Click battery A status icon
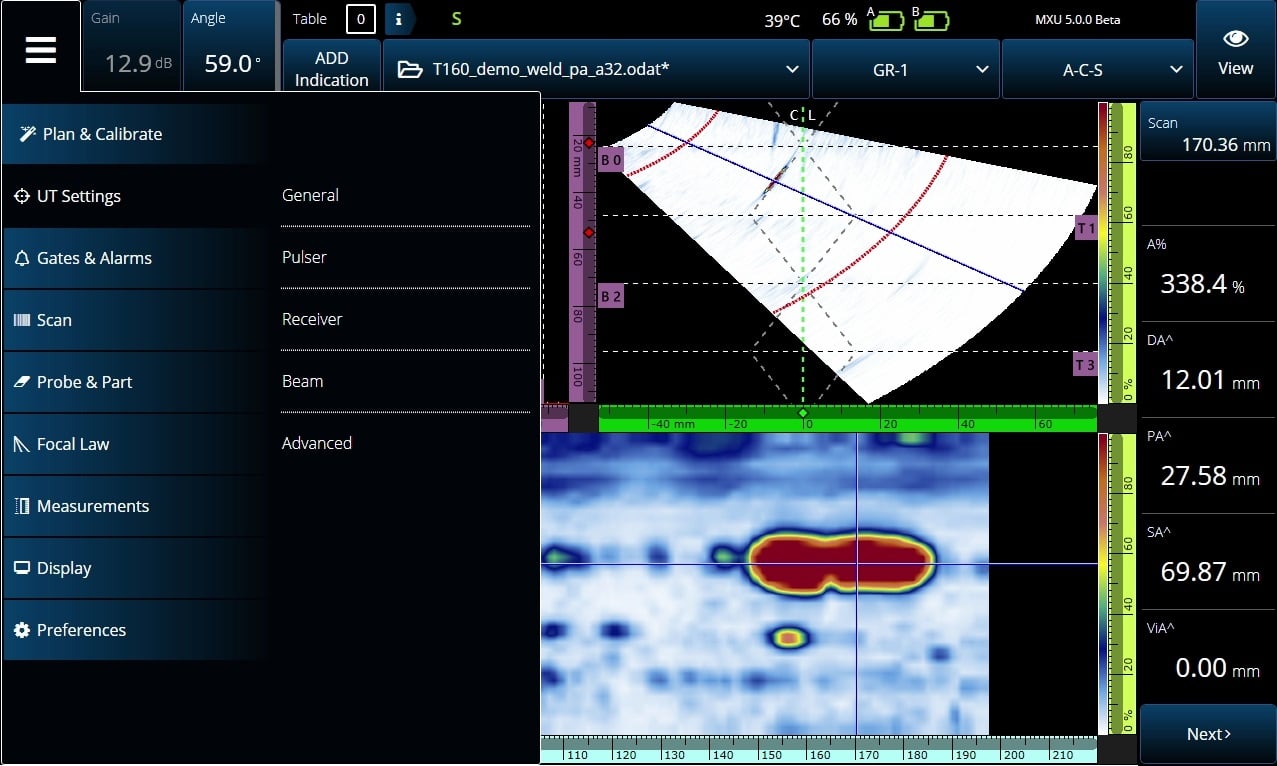The width and height of the screenshot is (1277, 766). [x=886, y=20]
